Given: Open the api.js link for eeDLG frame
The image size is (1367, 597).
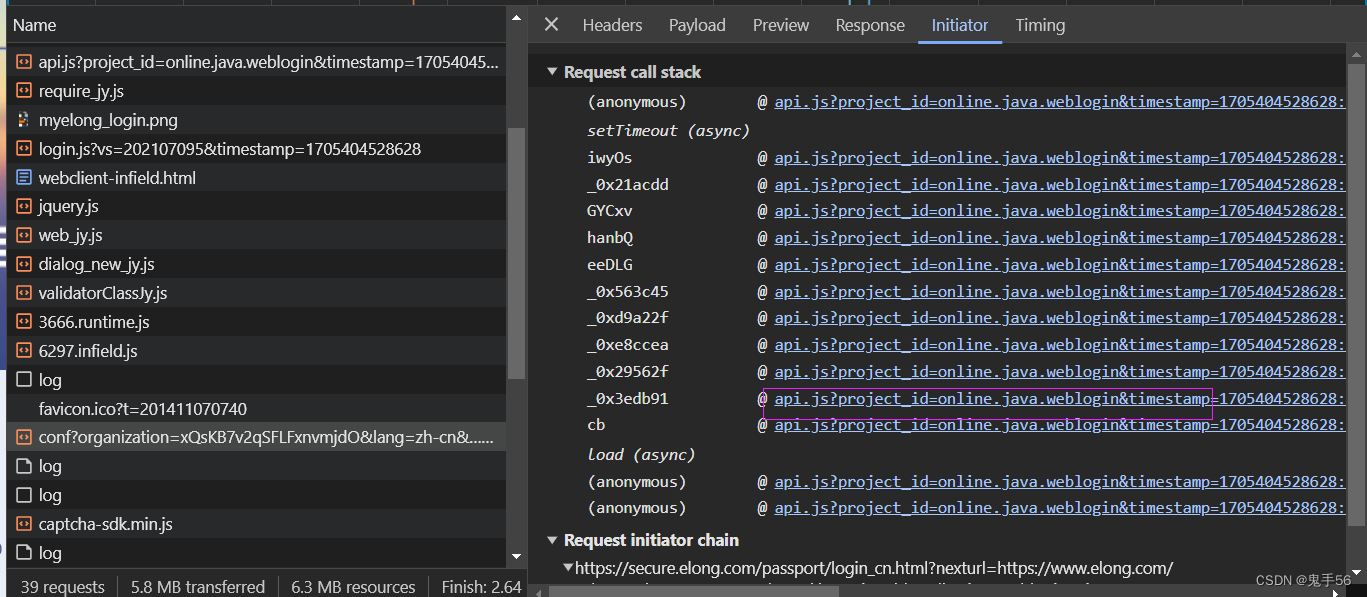Looking at the screenshot, I should point(1060,265).
